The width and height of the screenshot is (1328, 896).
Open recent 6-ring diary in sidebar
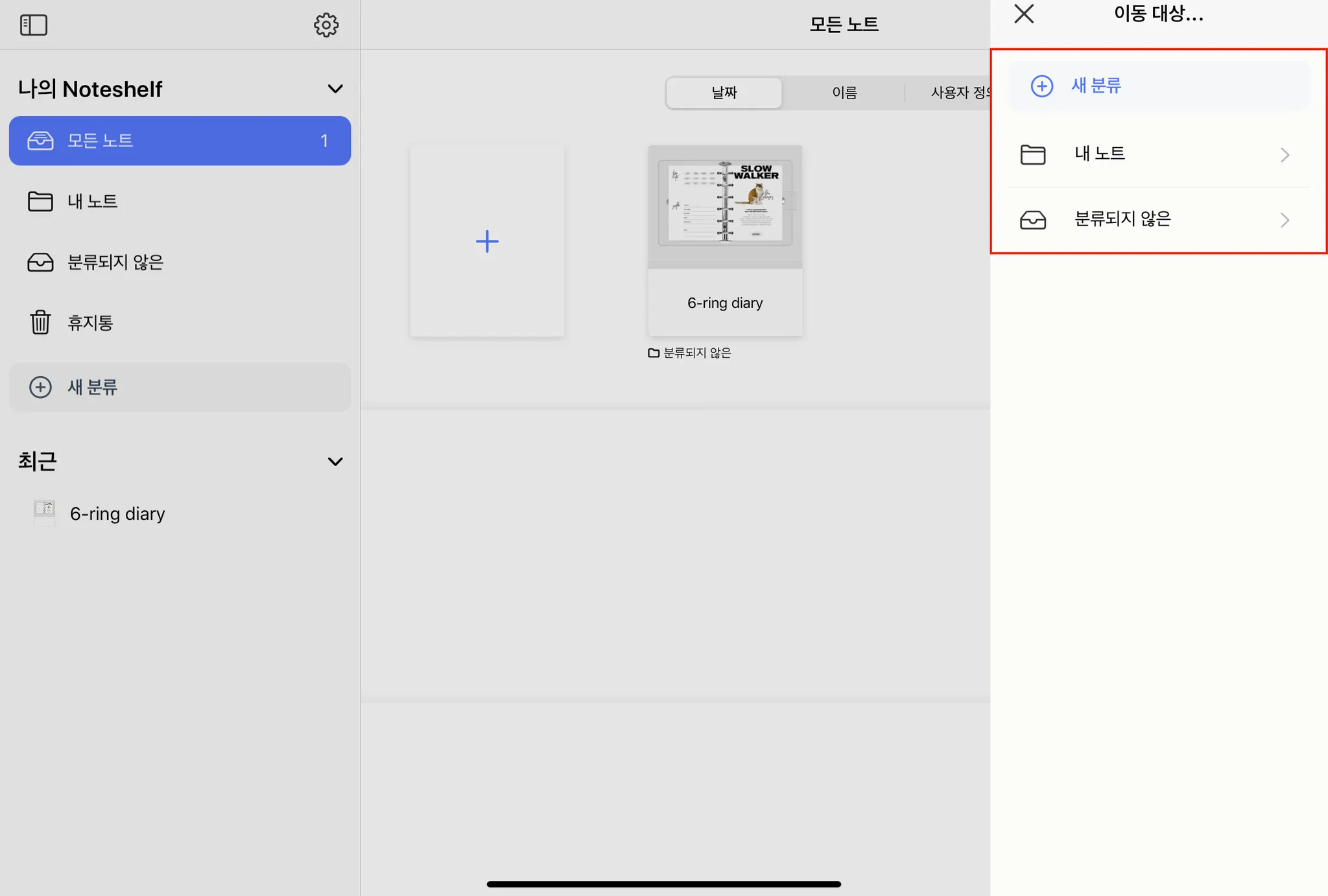[x=117, y=513]
